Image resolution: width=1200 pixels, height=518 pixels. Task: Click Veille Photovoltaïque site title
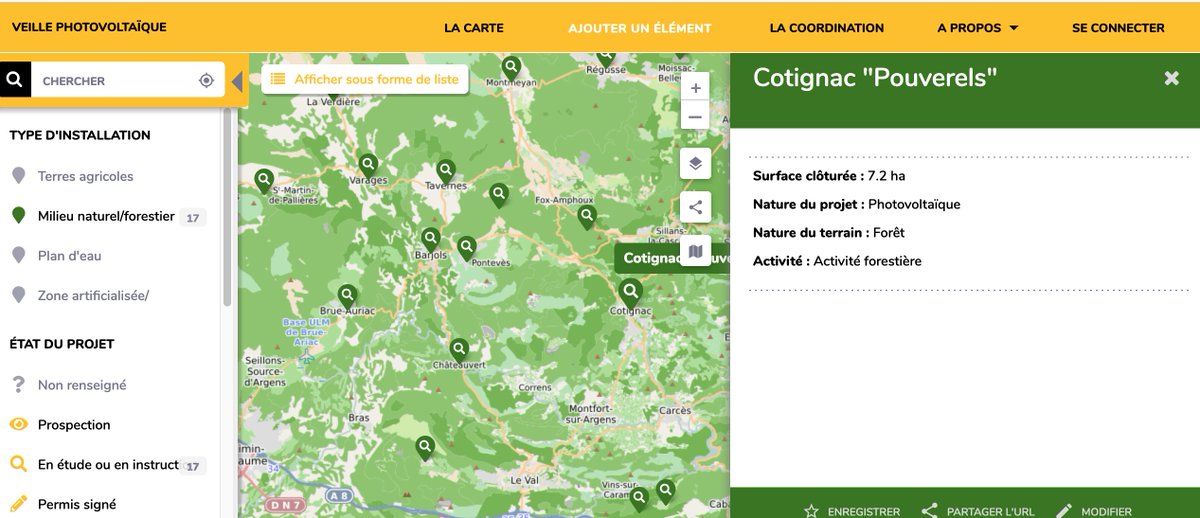89,27
